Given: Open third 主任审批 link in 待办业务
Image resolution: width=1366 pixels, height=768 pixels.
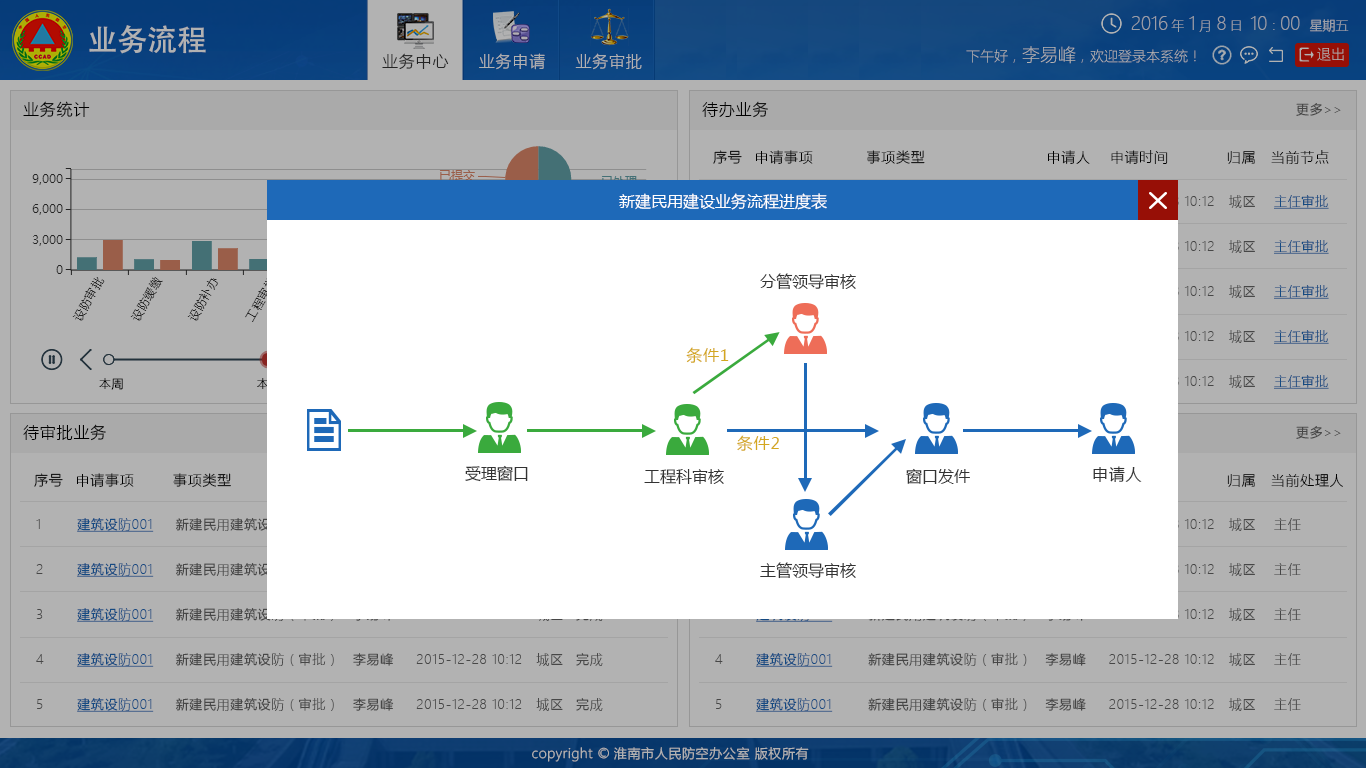Looking at the screenshot, I should coord(1301,291).
